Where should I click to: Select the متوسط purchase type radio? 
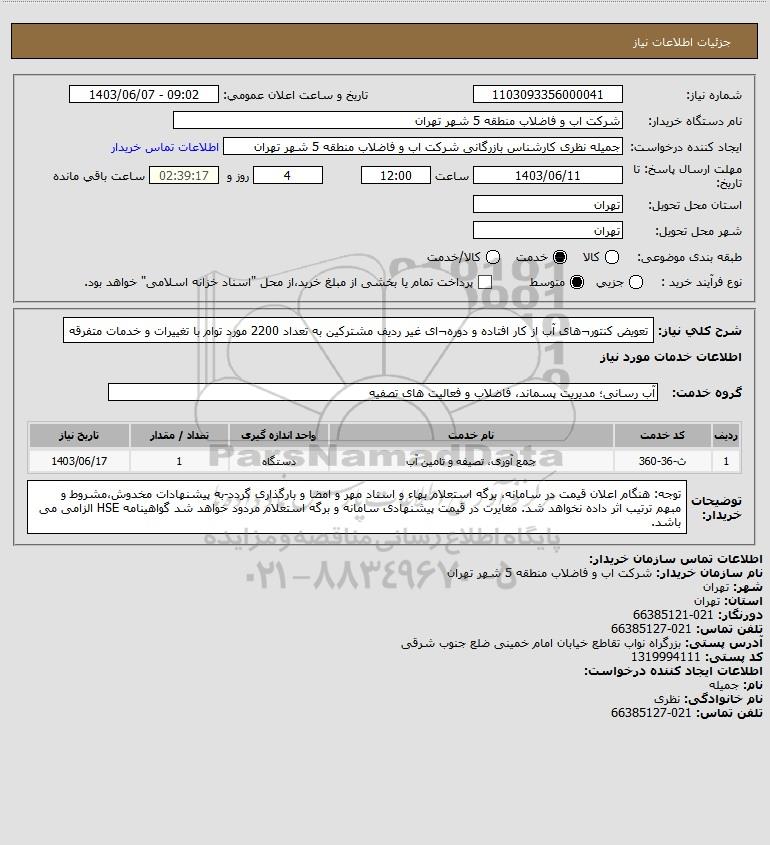(577, 282)
